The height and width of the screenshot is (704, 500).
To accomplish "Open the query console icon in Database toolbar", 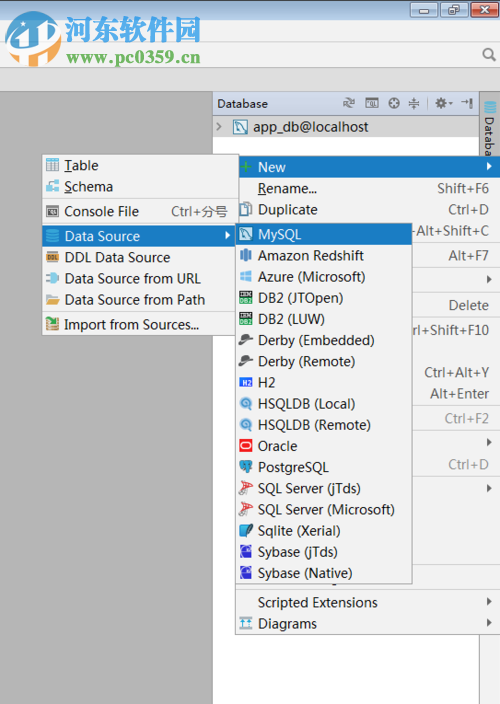I will coord(372,104).
